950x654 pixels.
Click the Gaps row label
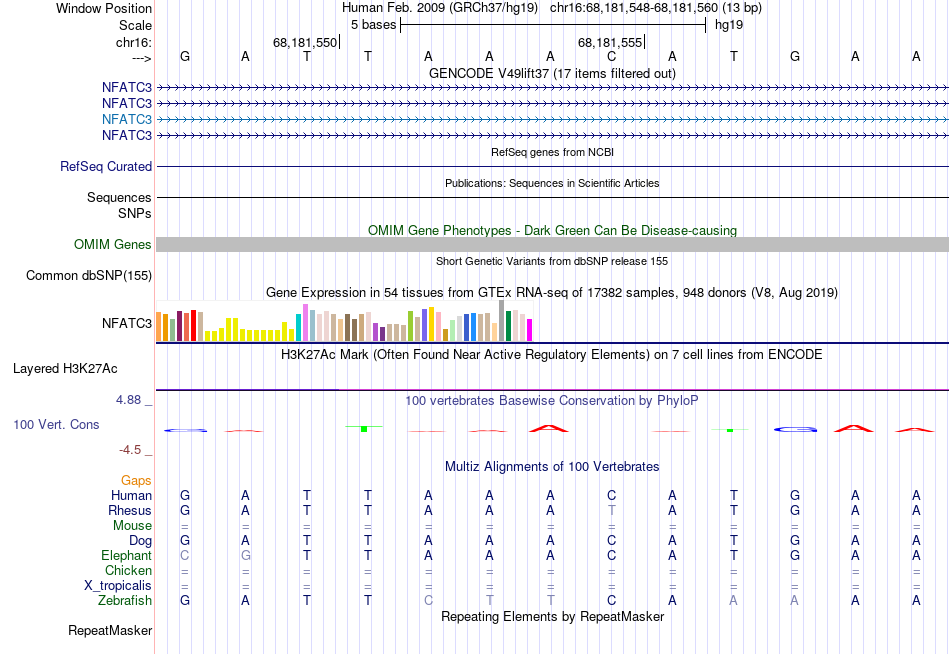(136, 481)
